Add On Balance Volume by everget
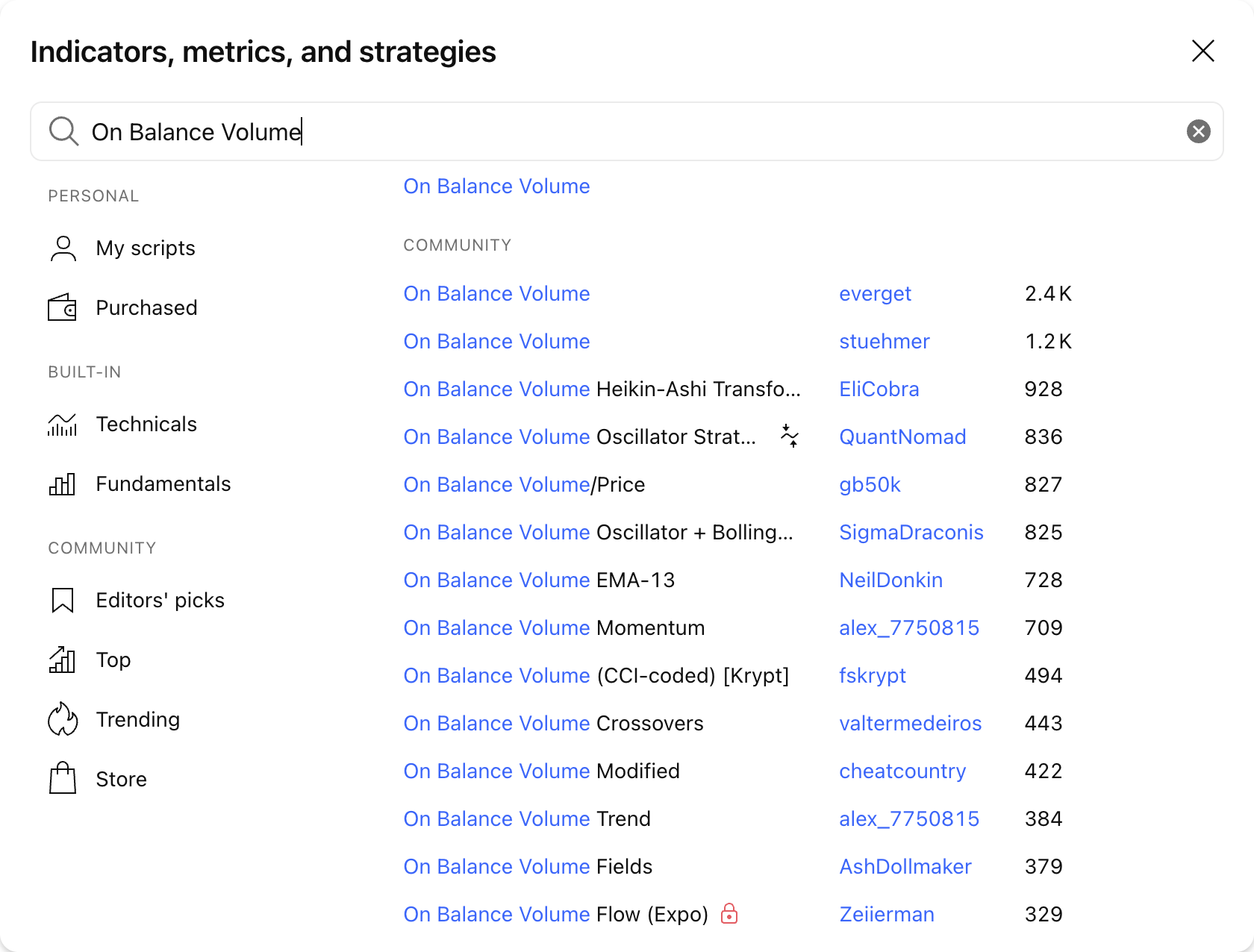Viewport: 1254px width, 952px height. 497,293
